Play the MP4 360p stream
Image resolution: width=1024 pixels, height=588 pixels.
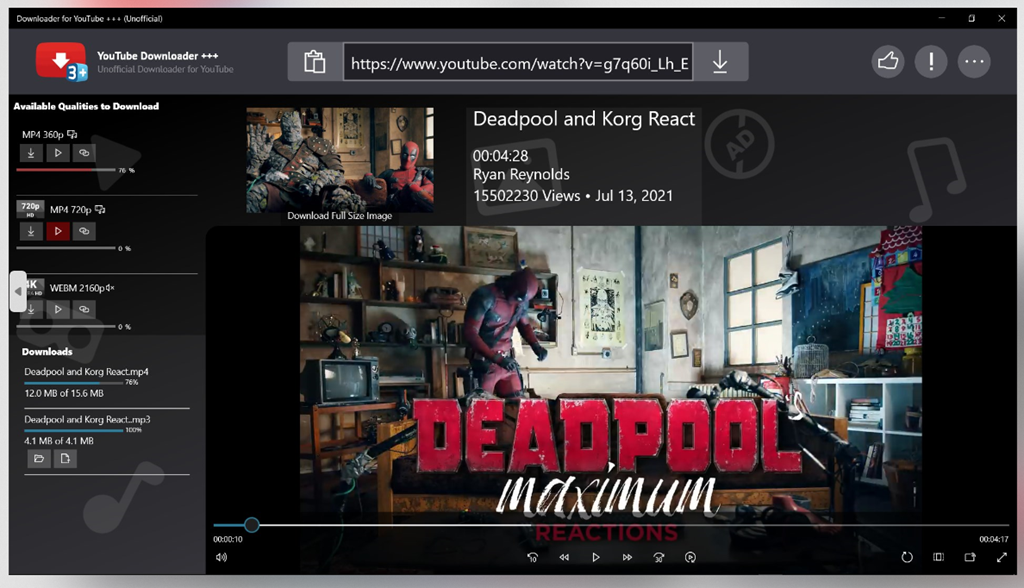pos(57,153)
